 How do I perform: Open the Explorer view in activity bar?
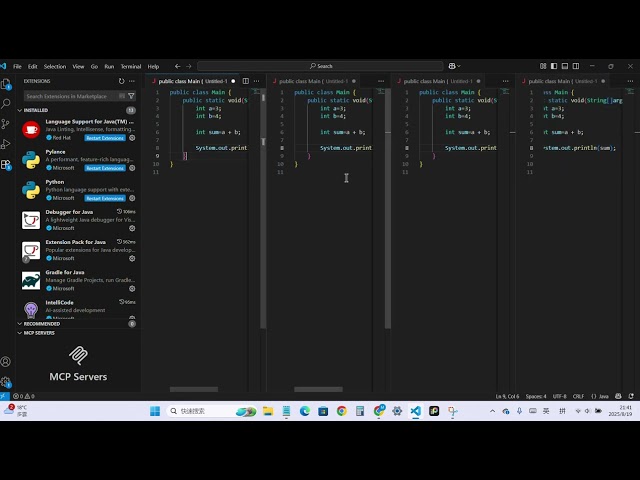(x=6, y=84)
